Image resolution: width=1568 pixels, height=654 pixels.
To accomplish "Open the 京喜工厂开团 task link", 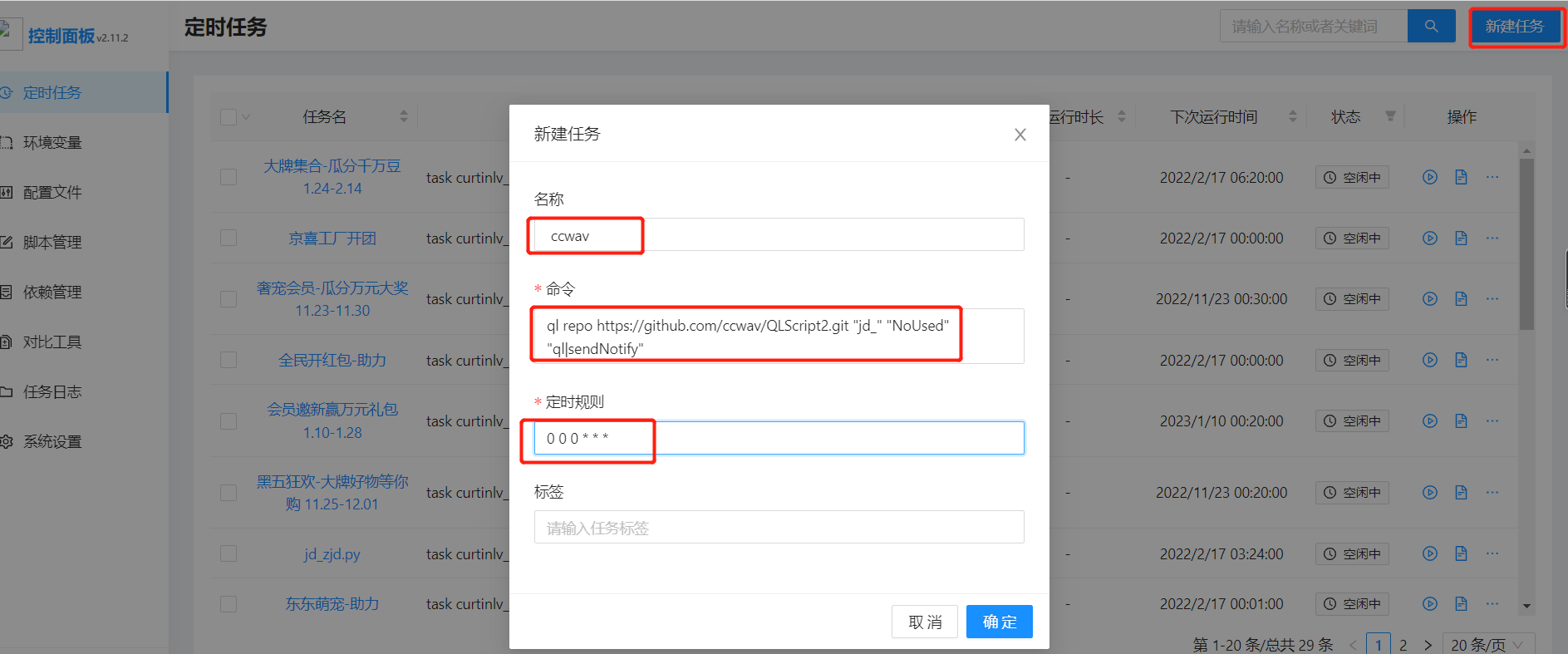I will click(332, 238).
